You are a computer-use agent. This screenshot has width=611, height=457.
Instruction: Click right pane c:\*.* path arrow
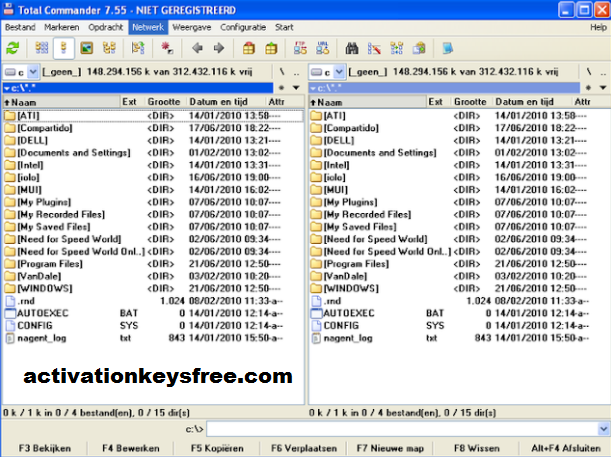(313, 88)
